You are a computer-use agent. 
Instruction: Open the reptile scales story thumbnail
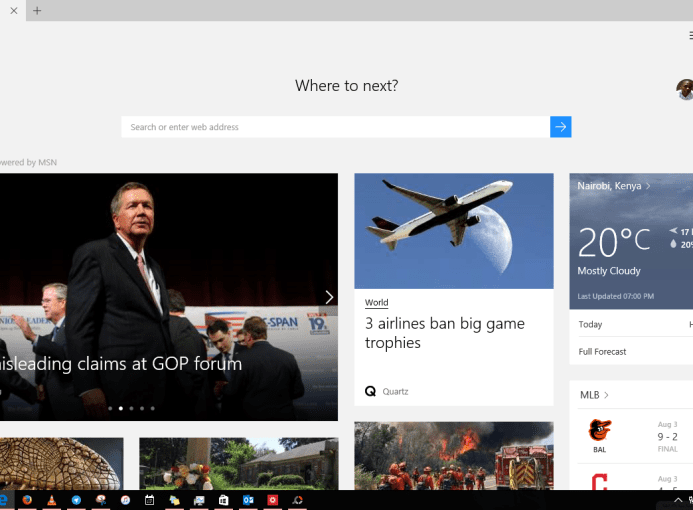[x=61, y=464]
